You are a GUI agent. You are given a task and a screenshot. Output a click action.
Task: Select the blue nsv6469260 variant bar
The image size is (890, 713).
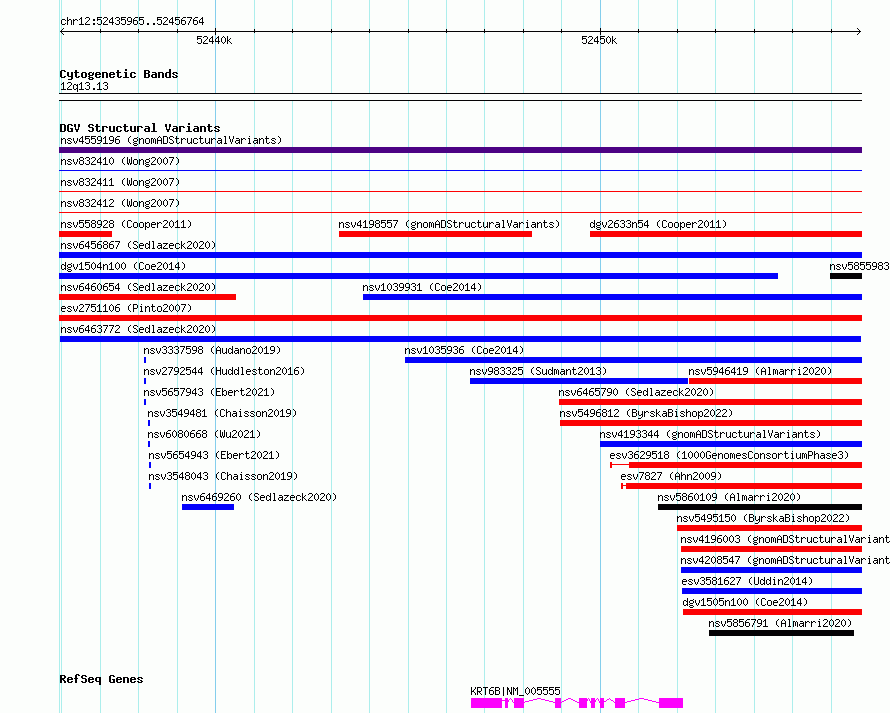pos(208,507)
